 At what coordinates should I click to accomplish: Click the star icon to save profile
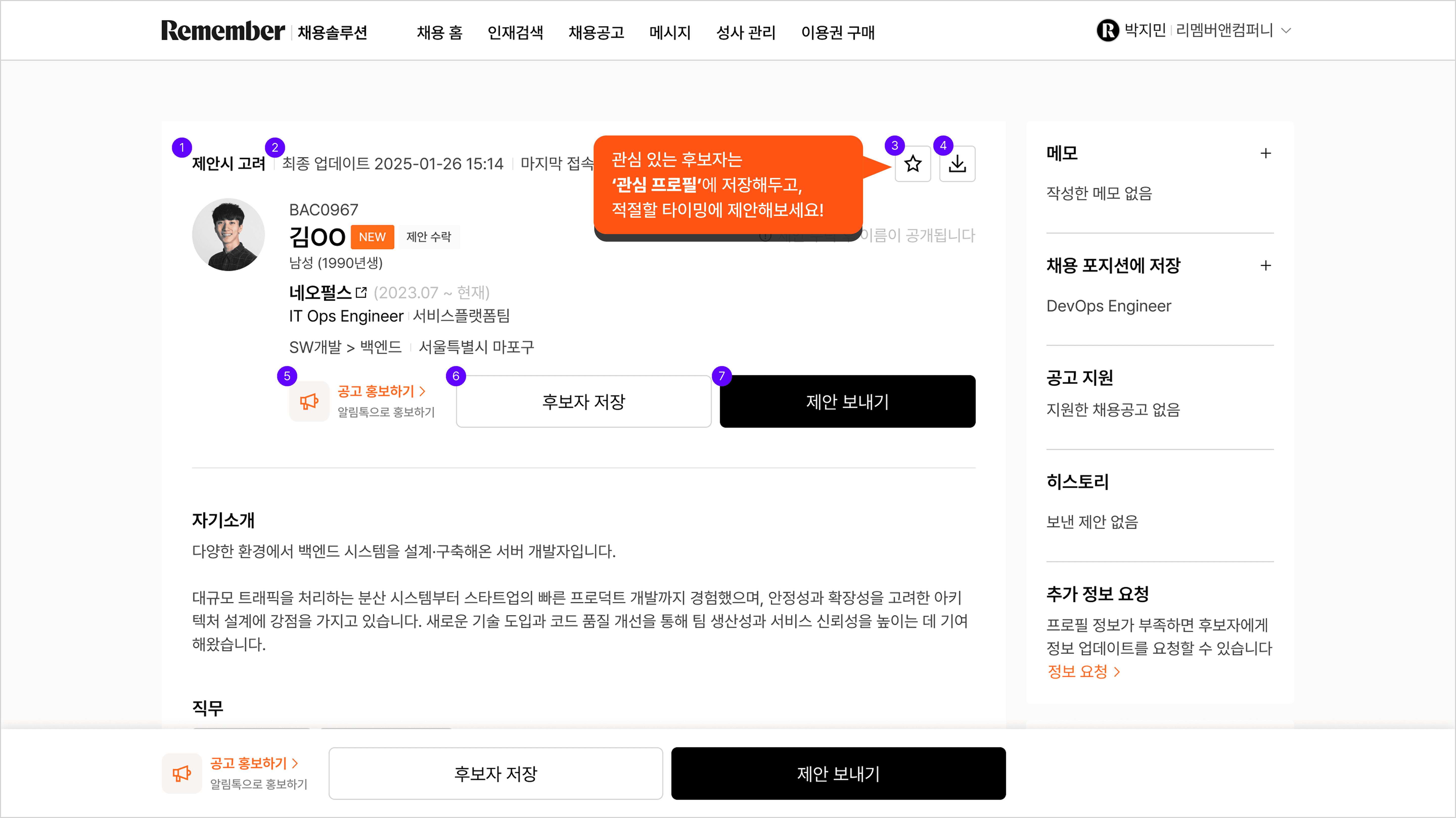click(912, 164)
